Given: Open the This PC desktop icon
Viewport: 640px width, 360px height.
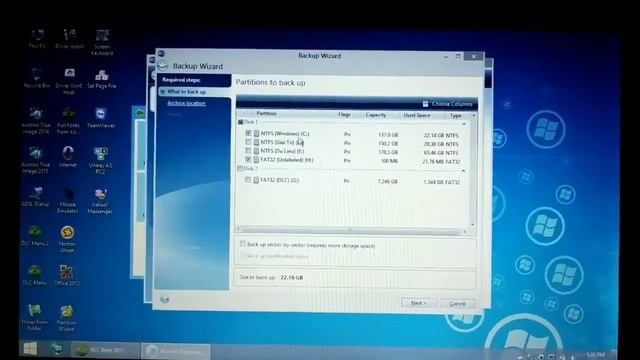Looking at the screenshot, I should coord(37,38).
